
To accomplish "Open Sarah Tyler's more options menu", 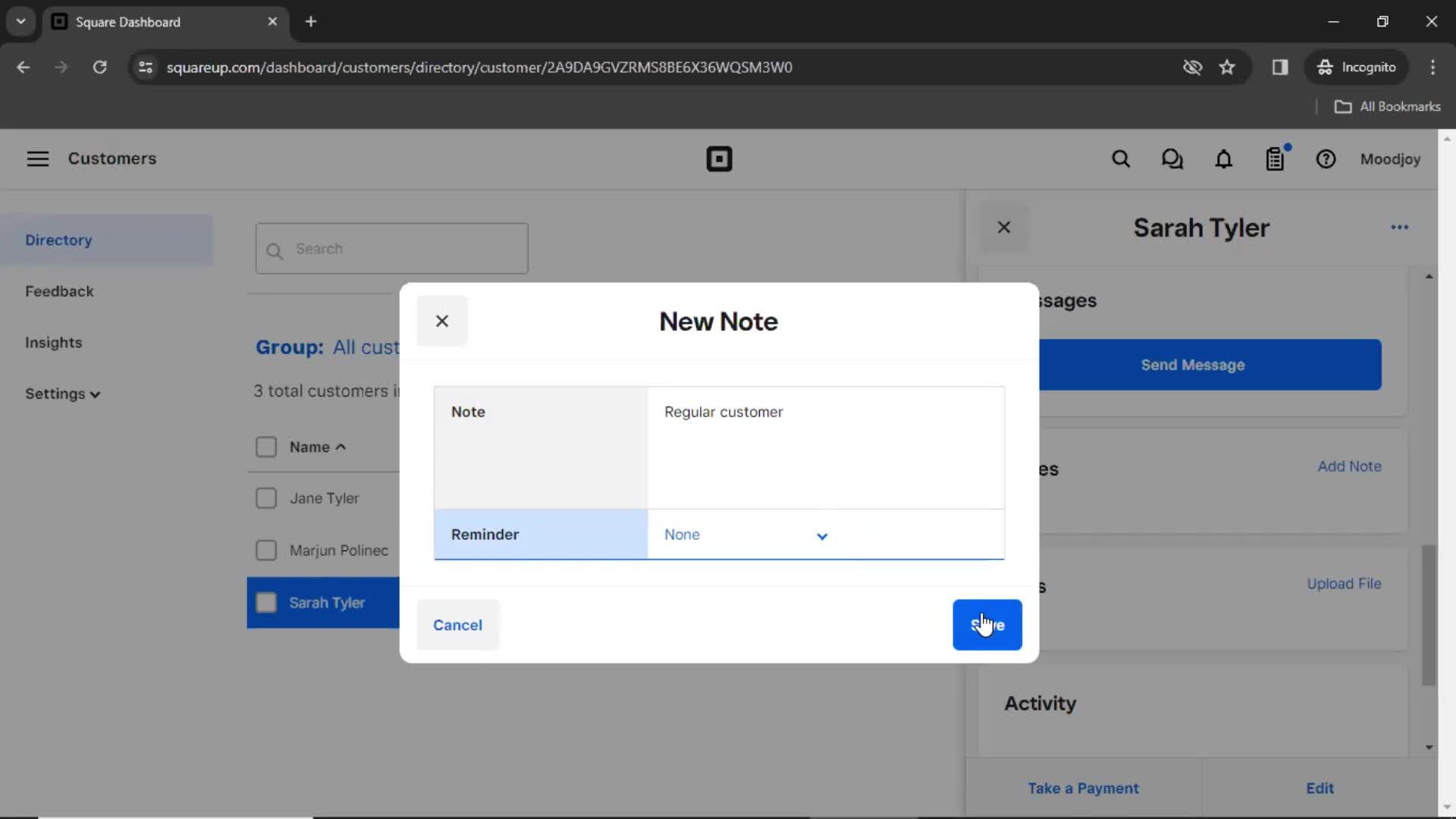I will click(1400, 227).
